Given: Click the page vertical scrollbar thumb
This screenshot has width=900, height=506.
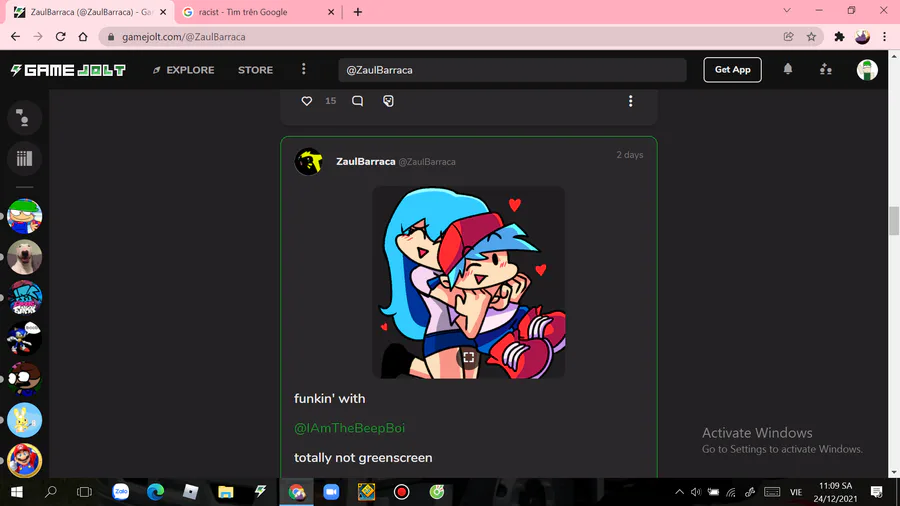Looking at the screenshot, I should click(x=894, y=221).
